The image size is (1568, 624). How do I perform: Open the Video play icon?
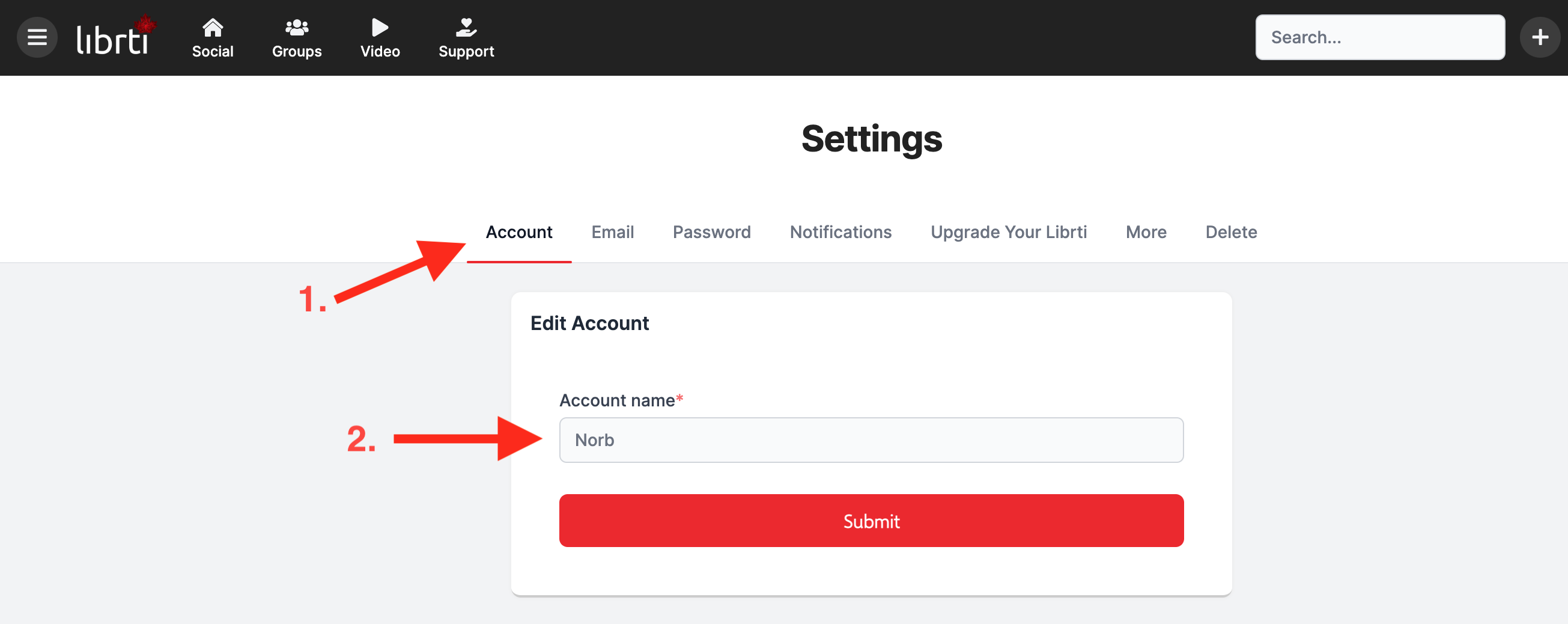(380, 28)
